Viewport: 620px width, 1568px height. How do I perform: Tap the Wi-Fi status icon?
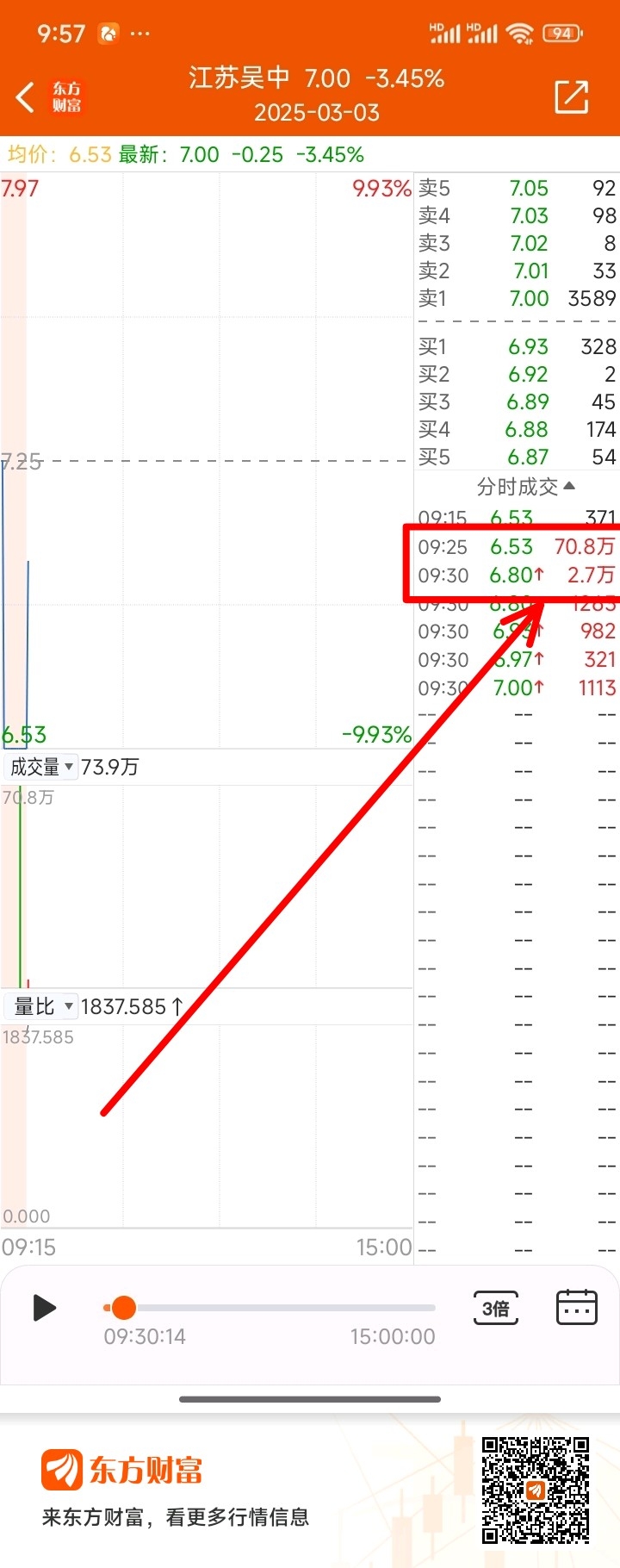520,34
